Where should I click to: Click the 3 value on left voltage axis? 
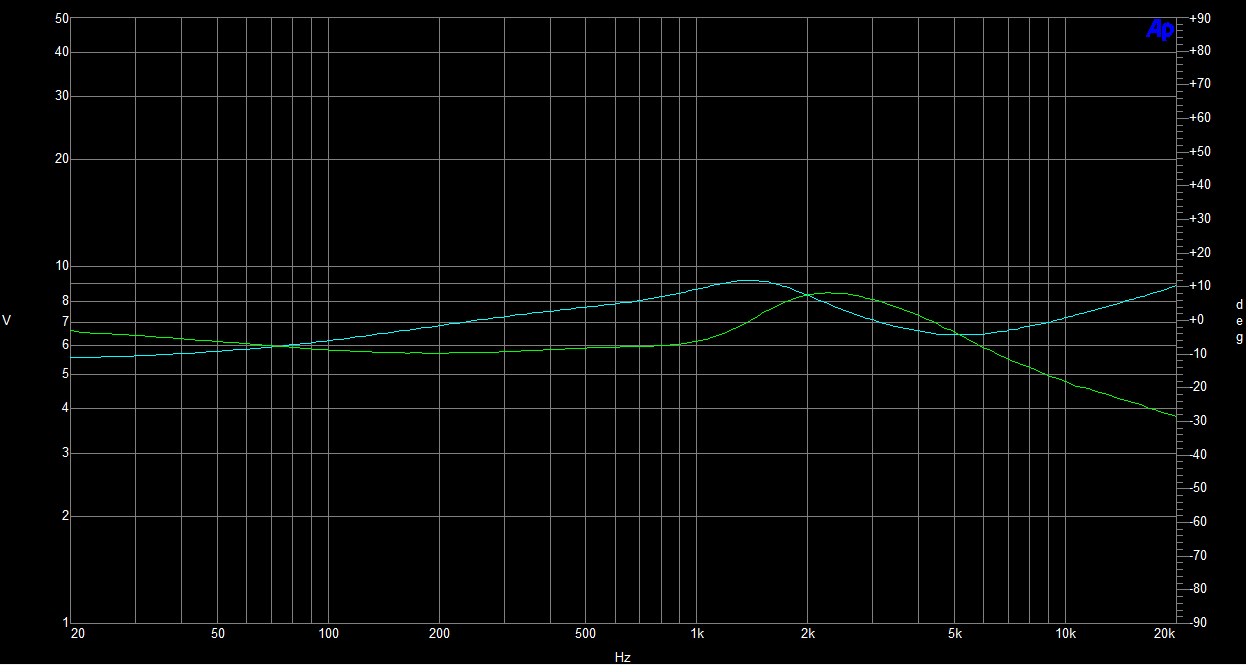(x=65, y=452)
